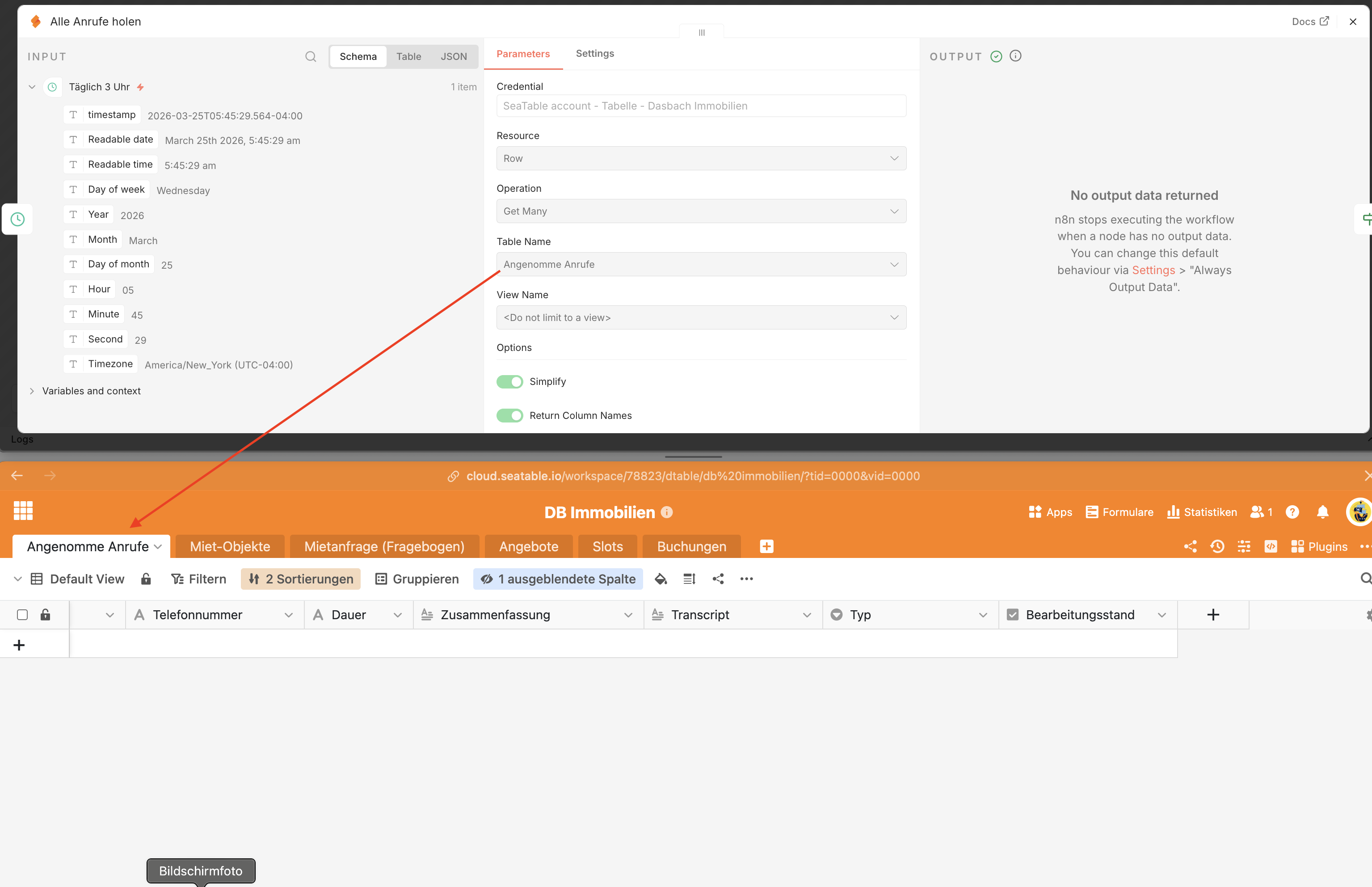
Task: Click the paint bucket row color icon
Action: click(x=661, y=579)
